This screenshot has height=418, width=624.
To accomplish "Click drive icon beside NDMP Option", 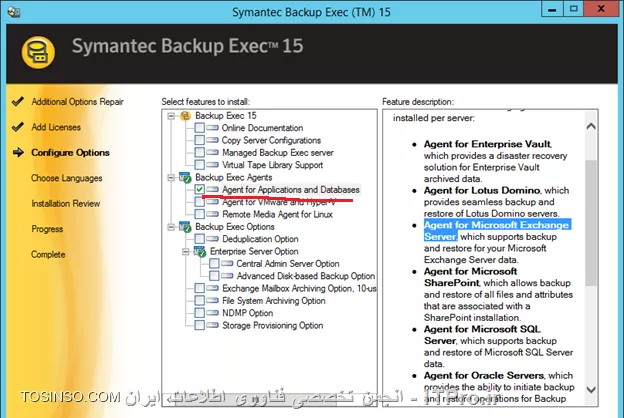I will [x=213, y=313].
